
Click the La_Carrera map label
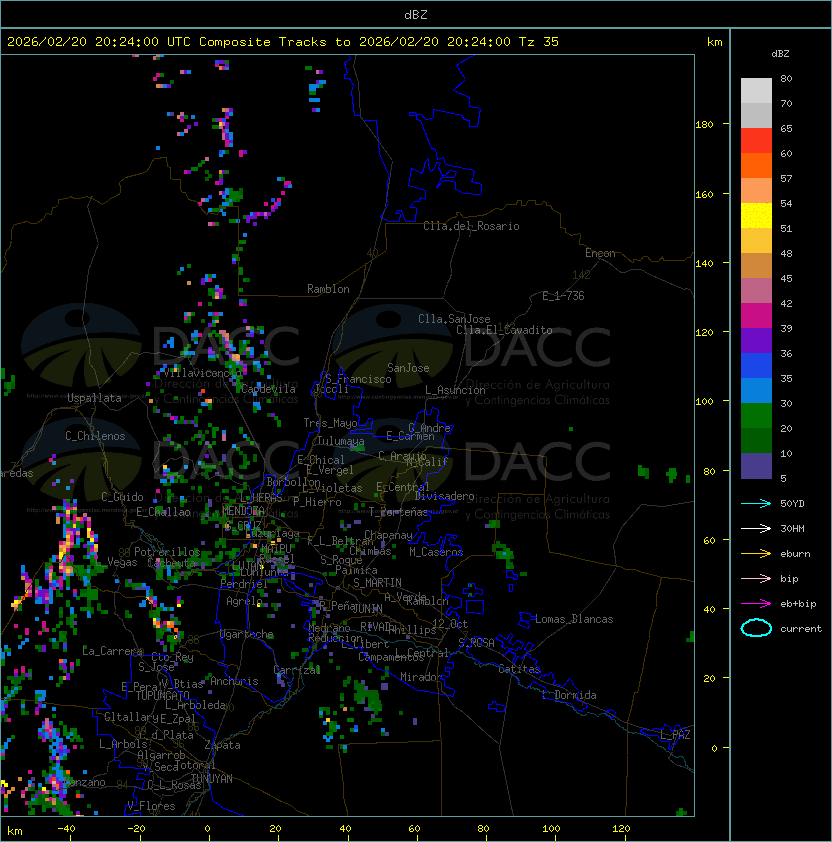[112, 651]
